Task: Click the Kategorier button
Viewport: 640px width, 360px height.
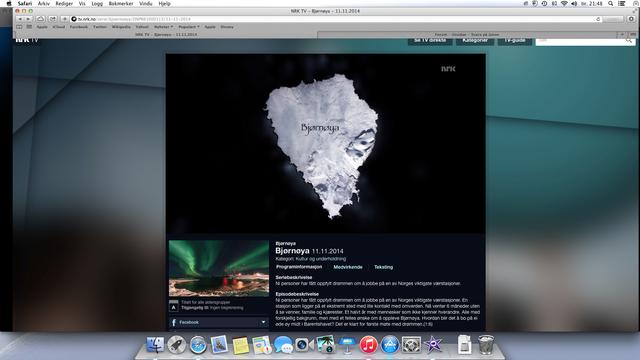Action: tap(475, 41)
